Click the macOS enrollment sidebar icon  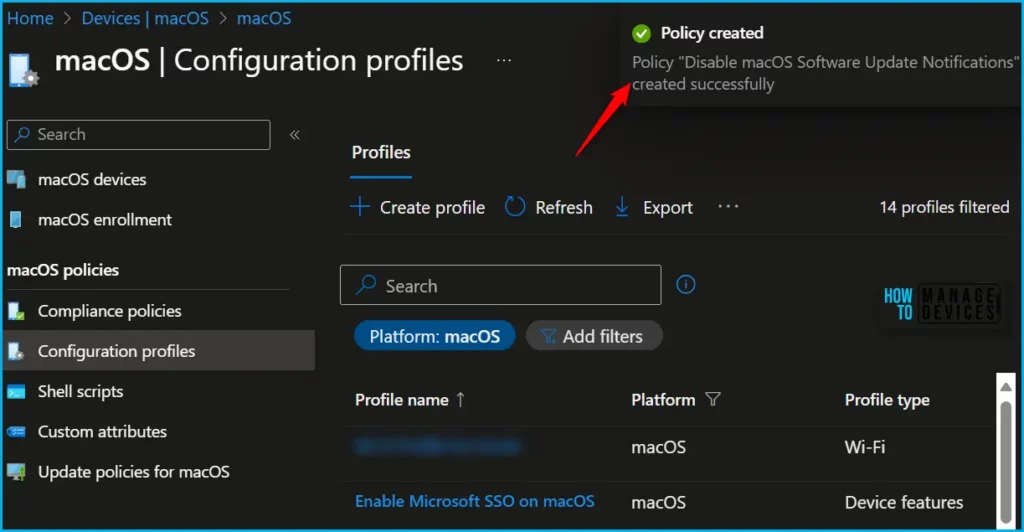[16, 220]
